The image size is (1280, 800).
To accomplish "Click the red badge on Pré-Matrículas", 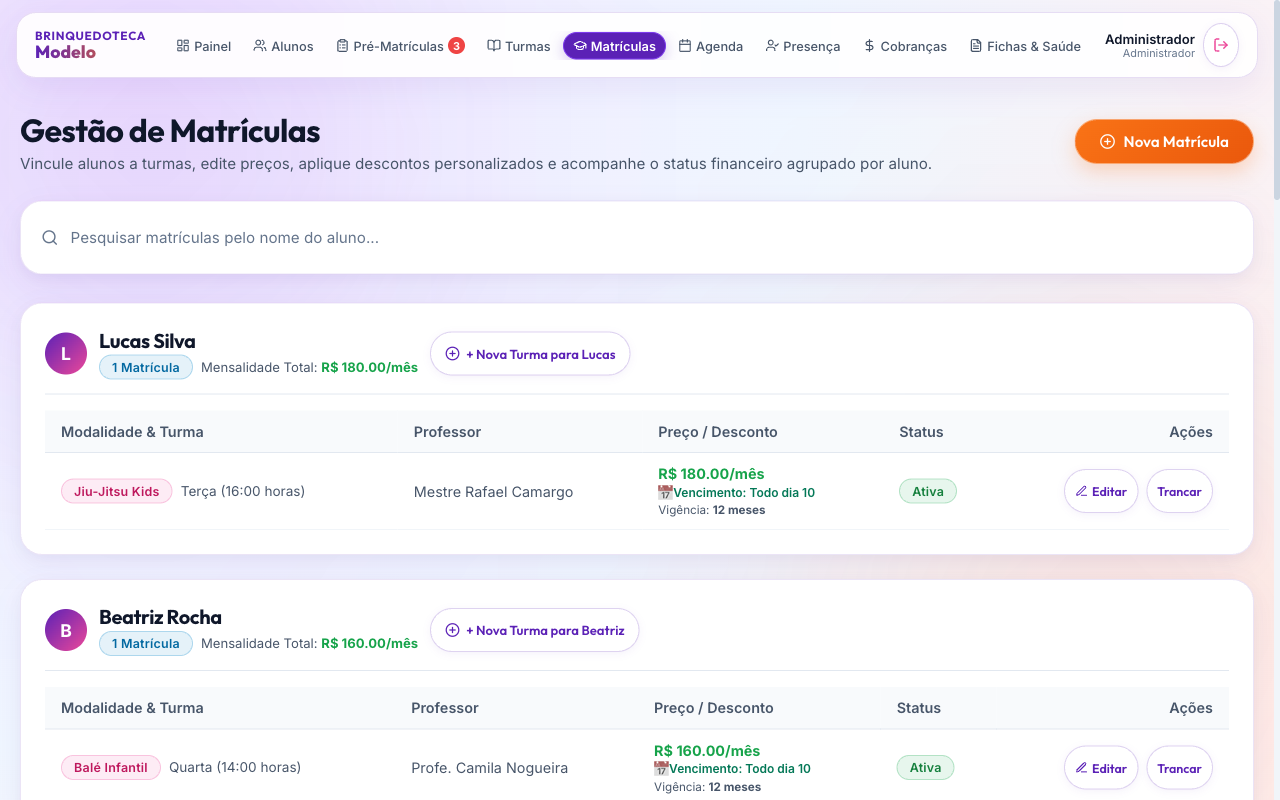I will 456,45.
